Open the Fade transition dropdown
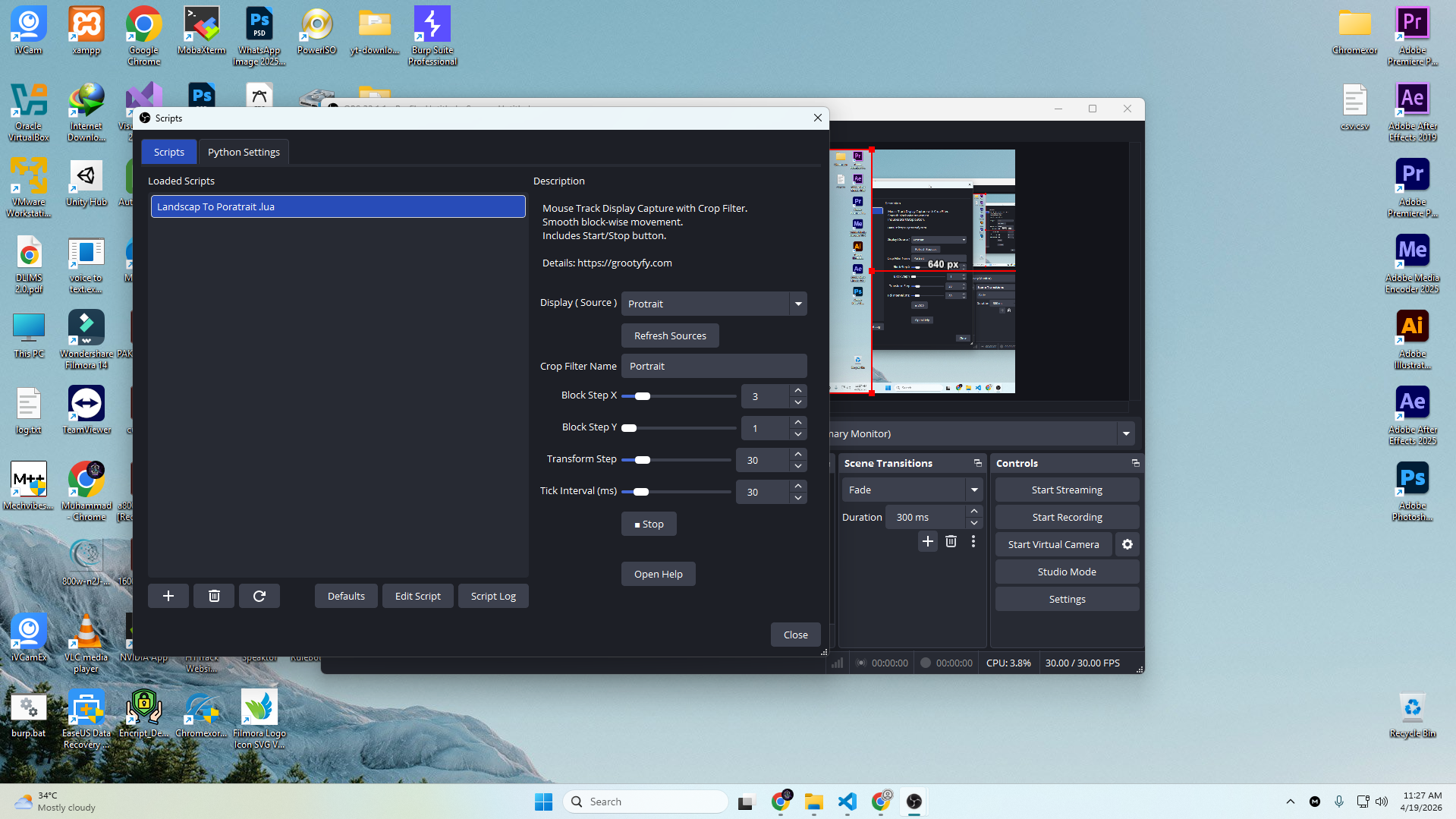 point(974,490)
